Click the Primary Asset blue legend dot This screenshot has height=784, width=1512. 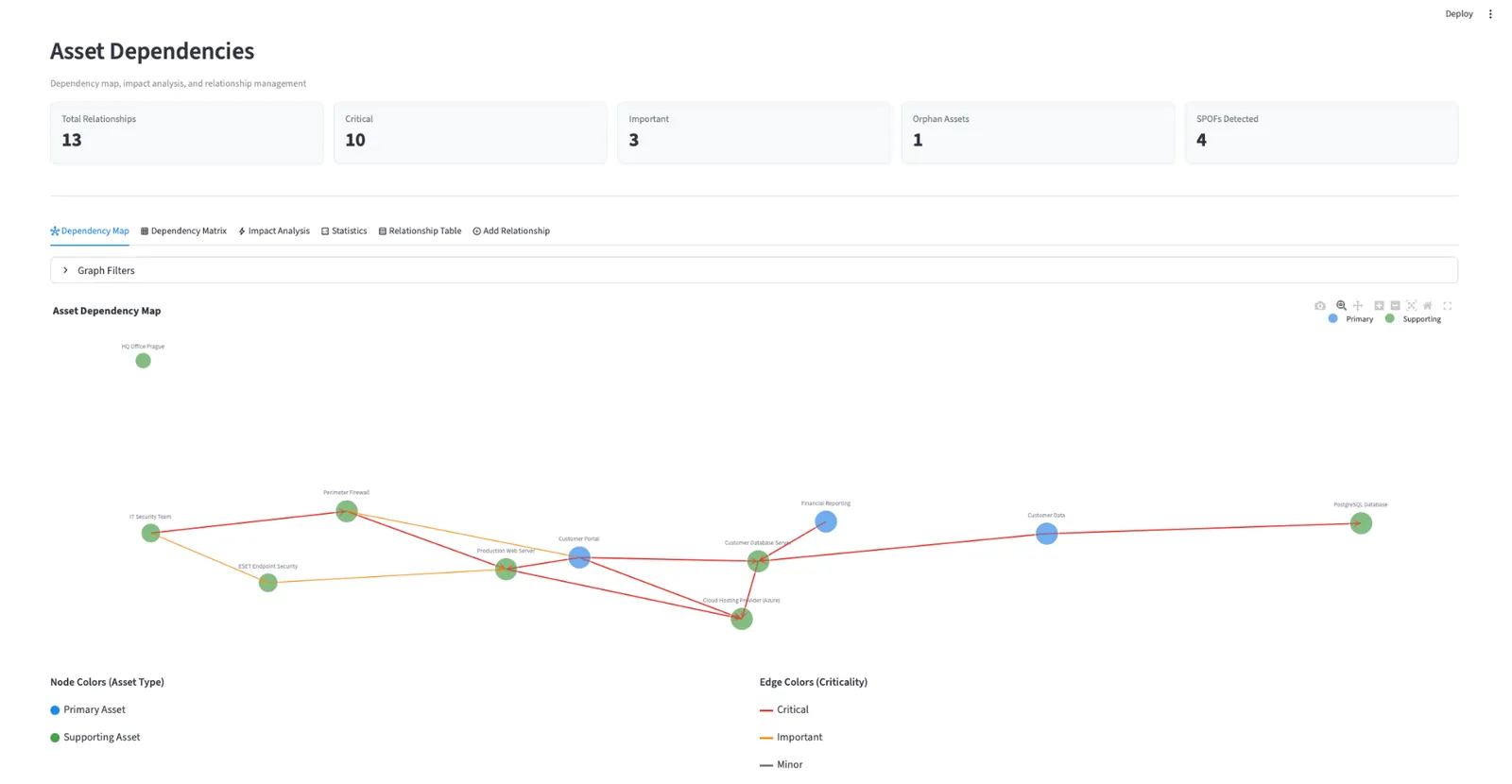[55, 710]
